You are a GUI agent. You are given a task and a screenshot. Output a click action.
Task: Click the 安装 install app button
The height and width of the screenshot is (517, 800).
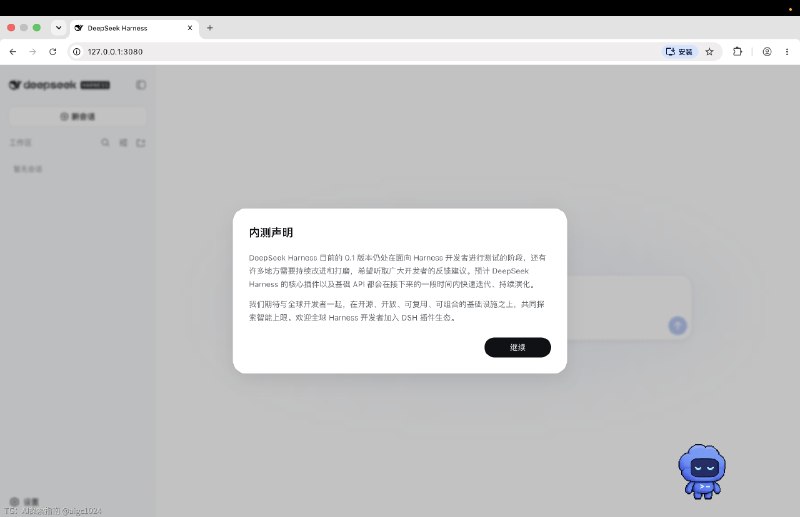pyautogui.click(x=680, y=52)
